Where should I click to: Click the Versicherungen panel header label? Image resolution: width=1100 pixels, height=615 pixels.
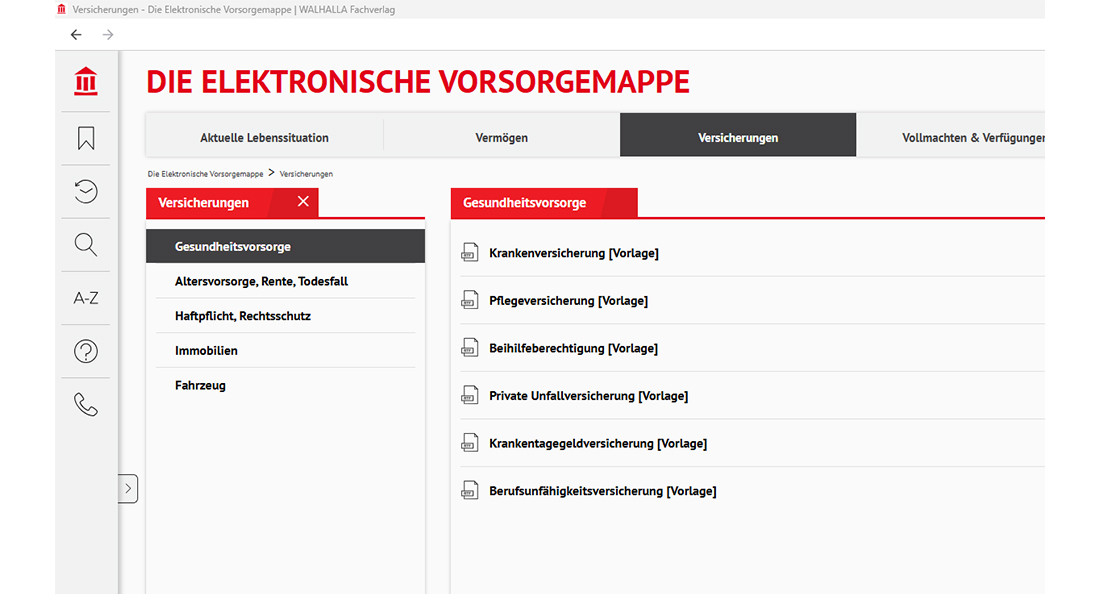[203, 203]
